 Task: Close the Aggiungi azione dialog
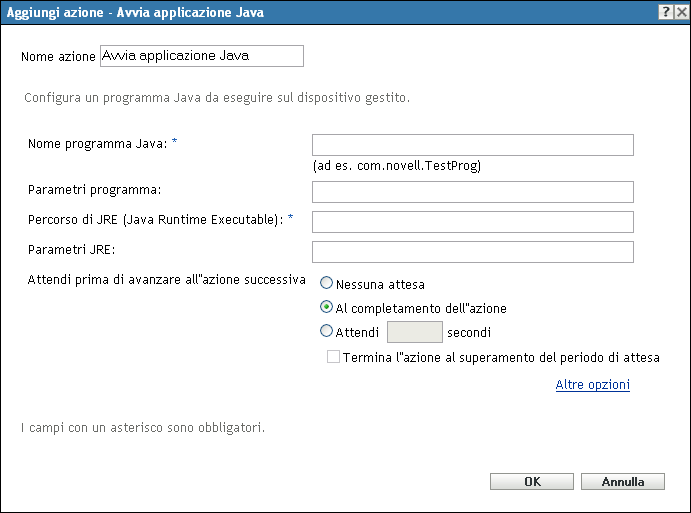click(680, 9)
